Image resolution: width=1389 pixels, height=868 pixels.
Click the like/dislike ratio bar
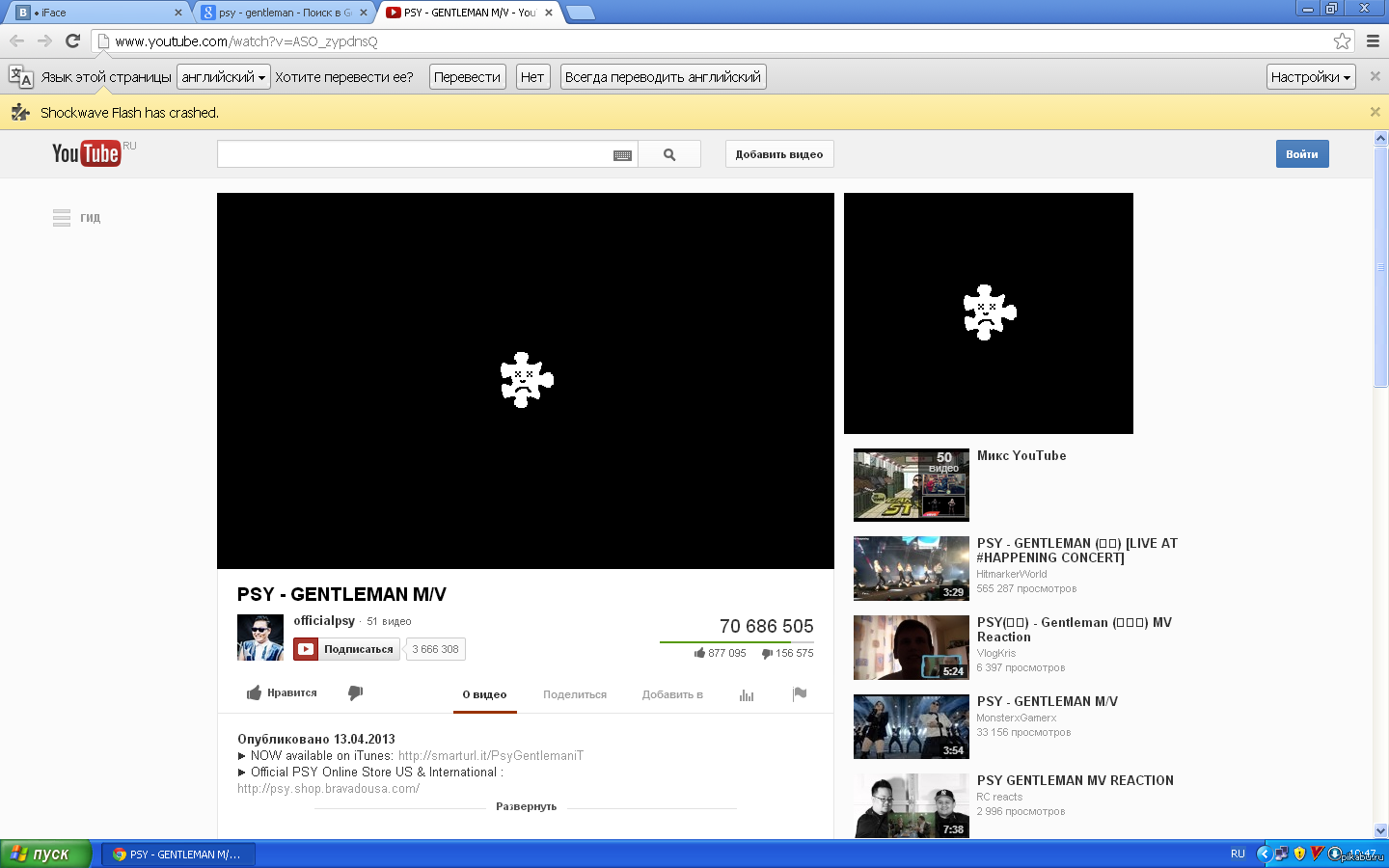pos(737,642)
